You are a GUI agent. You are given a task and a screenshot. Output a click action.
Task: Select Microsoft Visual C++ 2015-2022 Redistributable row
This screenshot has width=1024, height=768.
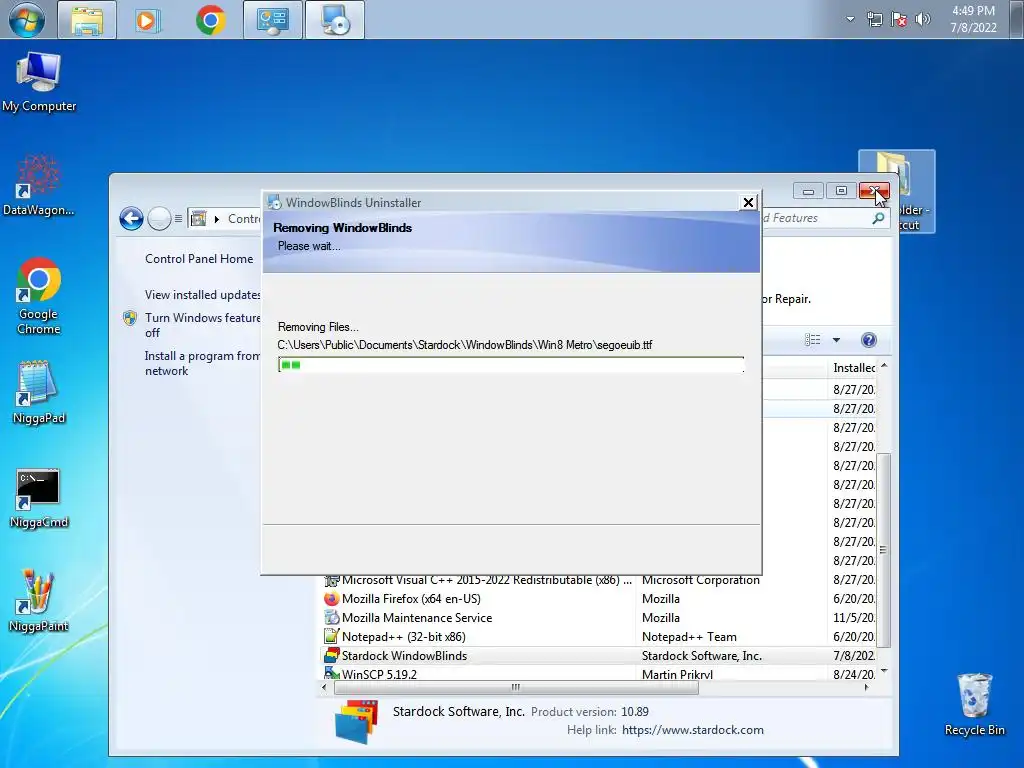click(x=600, y=580)
